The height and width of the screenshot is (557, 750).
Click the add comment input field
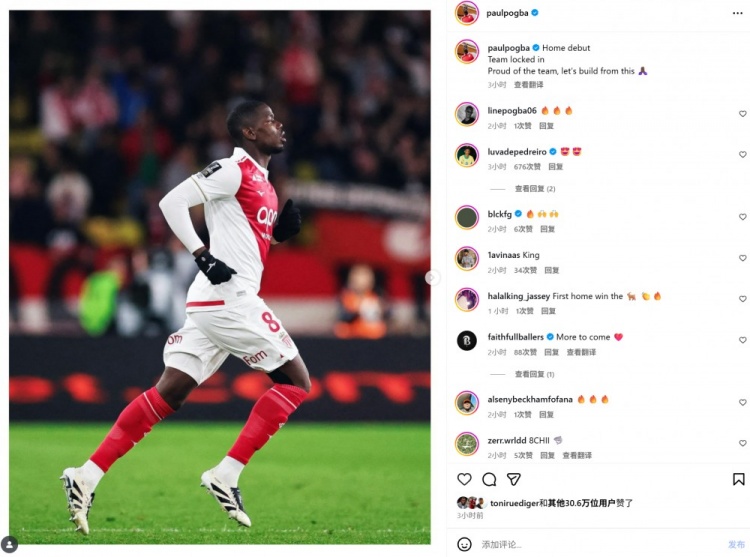[598, 544]
